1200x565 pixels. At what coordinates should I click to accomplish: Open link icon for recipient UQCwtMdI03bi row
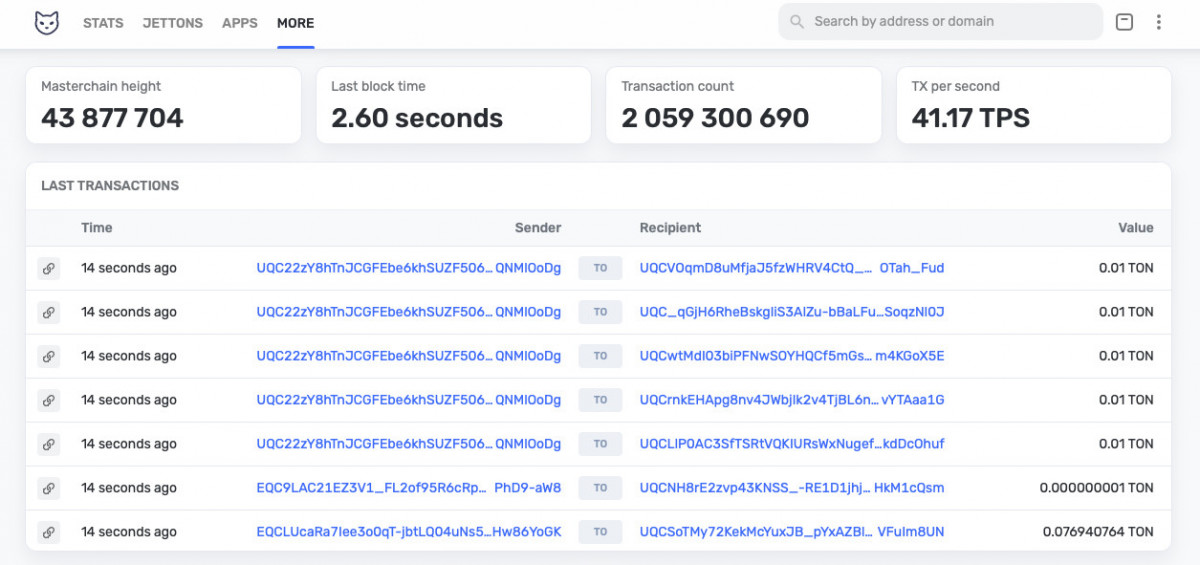tap(48, 356)
